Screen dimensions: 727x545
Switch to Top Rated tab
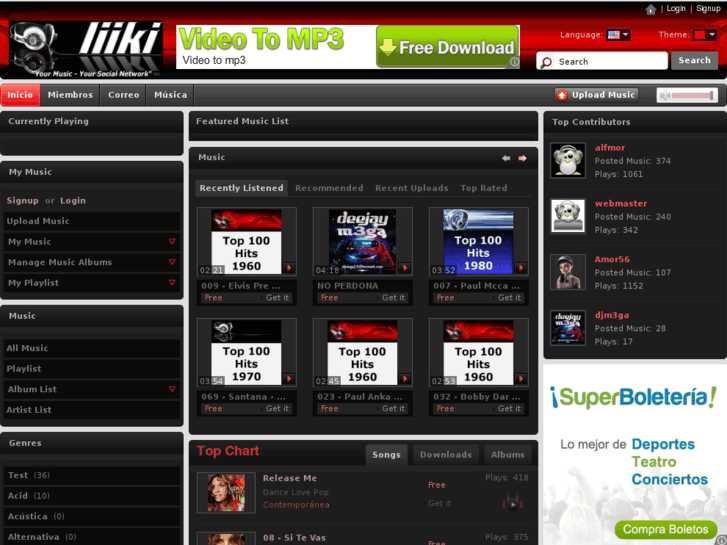[x=484, y=188]
